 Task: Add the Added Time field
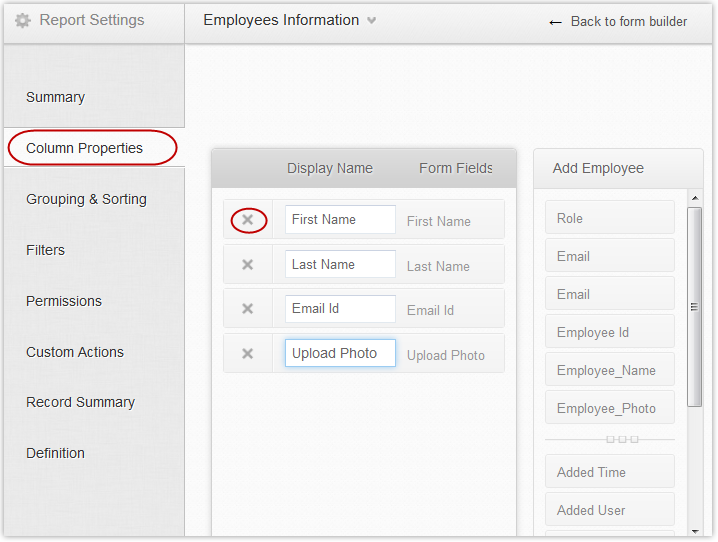pyautogui.click(x=609, y=472)
